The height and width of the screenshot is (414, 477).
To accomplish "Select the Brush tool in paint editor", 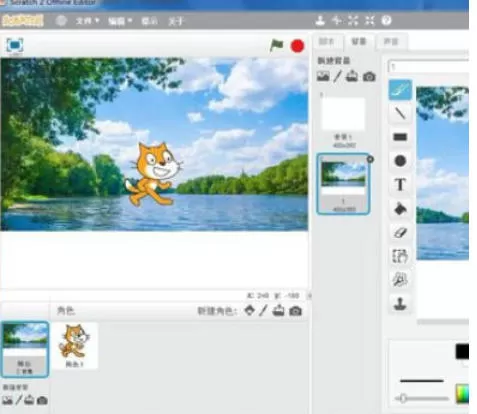I will [x=400, y=89].
